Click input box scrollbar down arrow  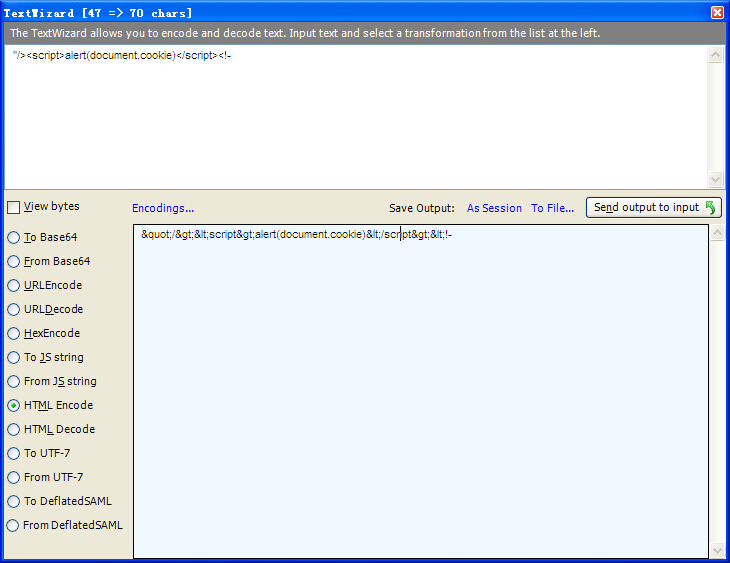[715, 179]
